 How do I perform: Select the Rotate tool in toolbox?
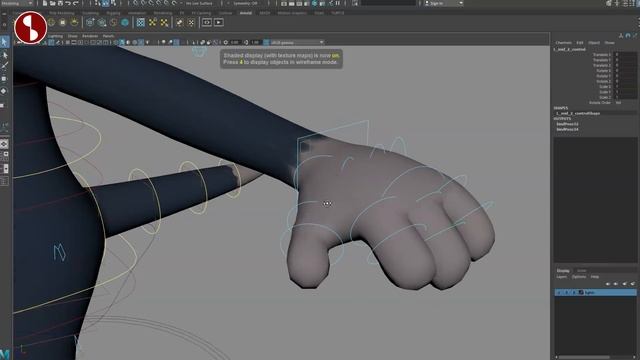pyautogui.click(x=4, y=91)
